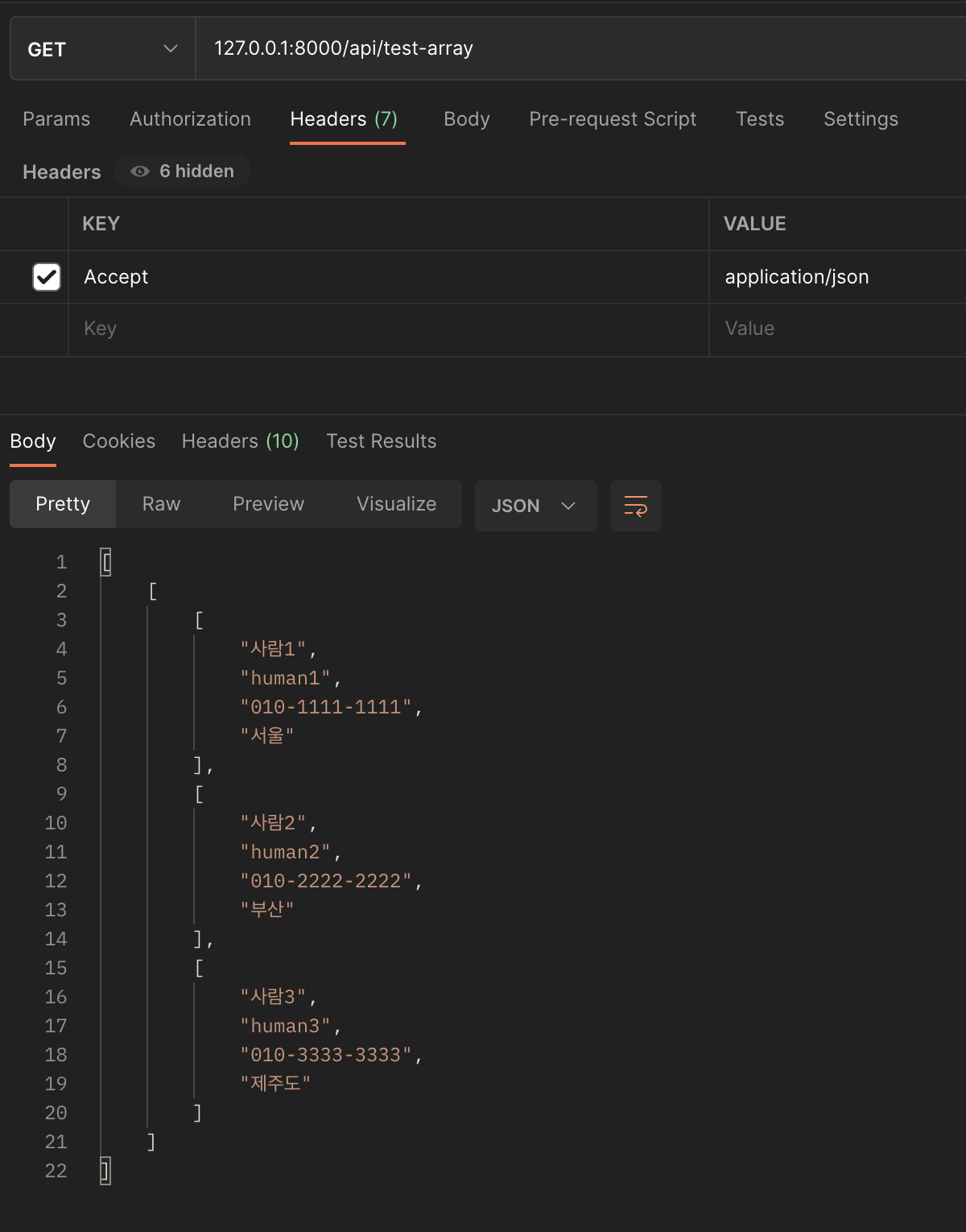966x1232 pixels.
Task: Show the 6 hidden headers
Action: coord(183,171)
